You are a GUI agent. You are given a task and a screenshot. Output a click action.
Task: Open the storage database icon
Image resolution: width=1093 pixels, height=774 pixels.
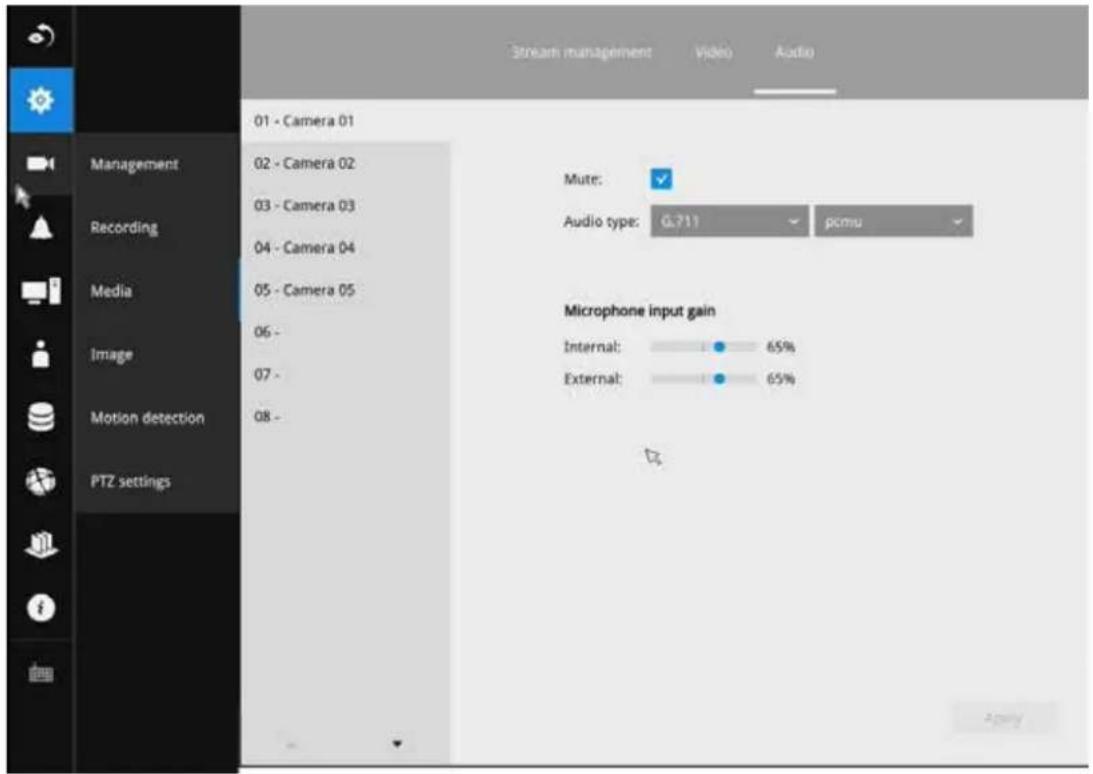[x=40, y=418]
